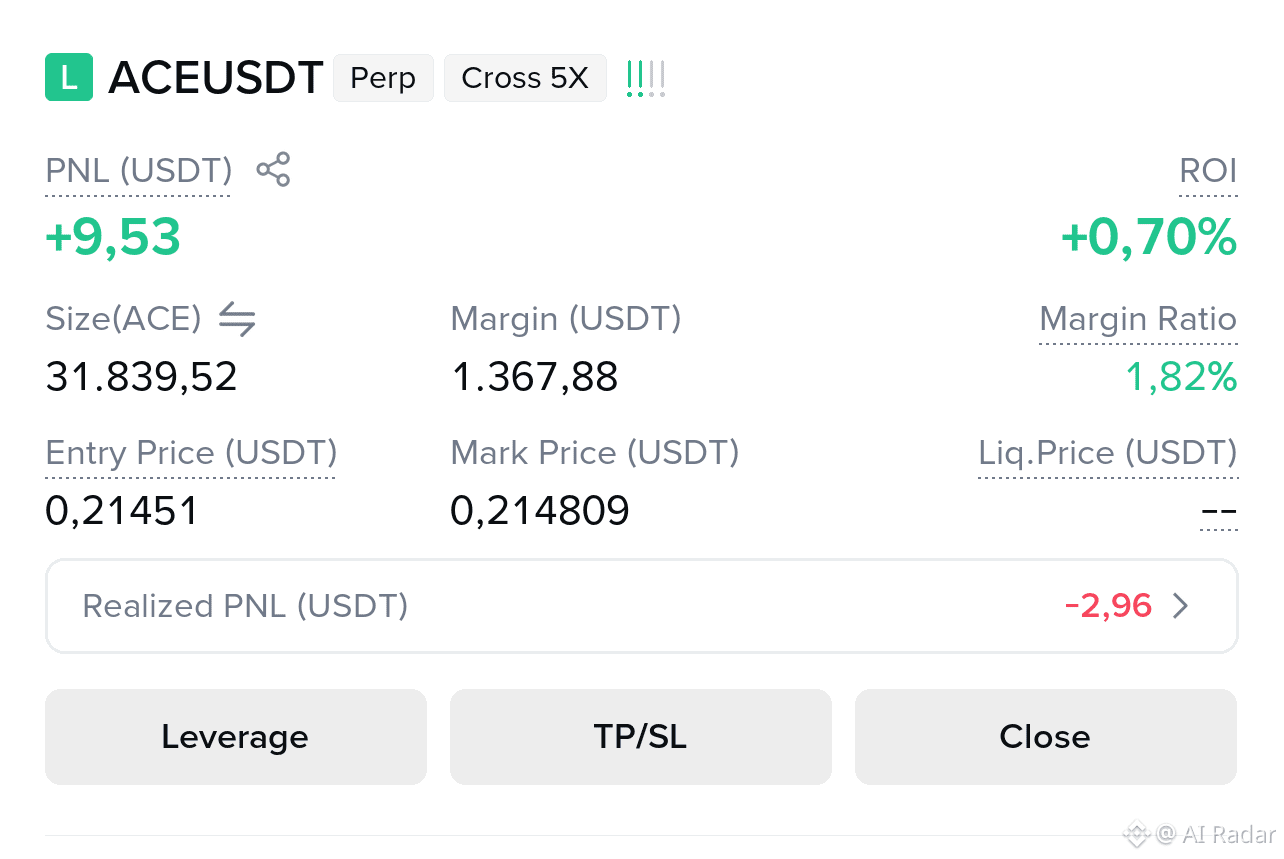Click the share icon next to PNL

click(x=273, y=170)
